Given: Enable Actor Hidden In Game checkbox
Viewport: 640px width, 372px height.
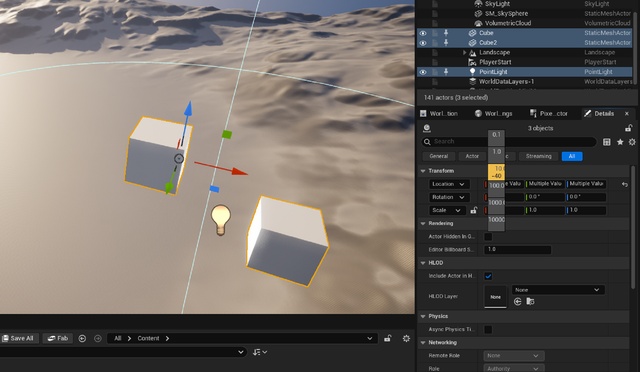Looking at the screenshot, I should pyautogui.click(x=488, y=236).
